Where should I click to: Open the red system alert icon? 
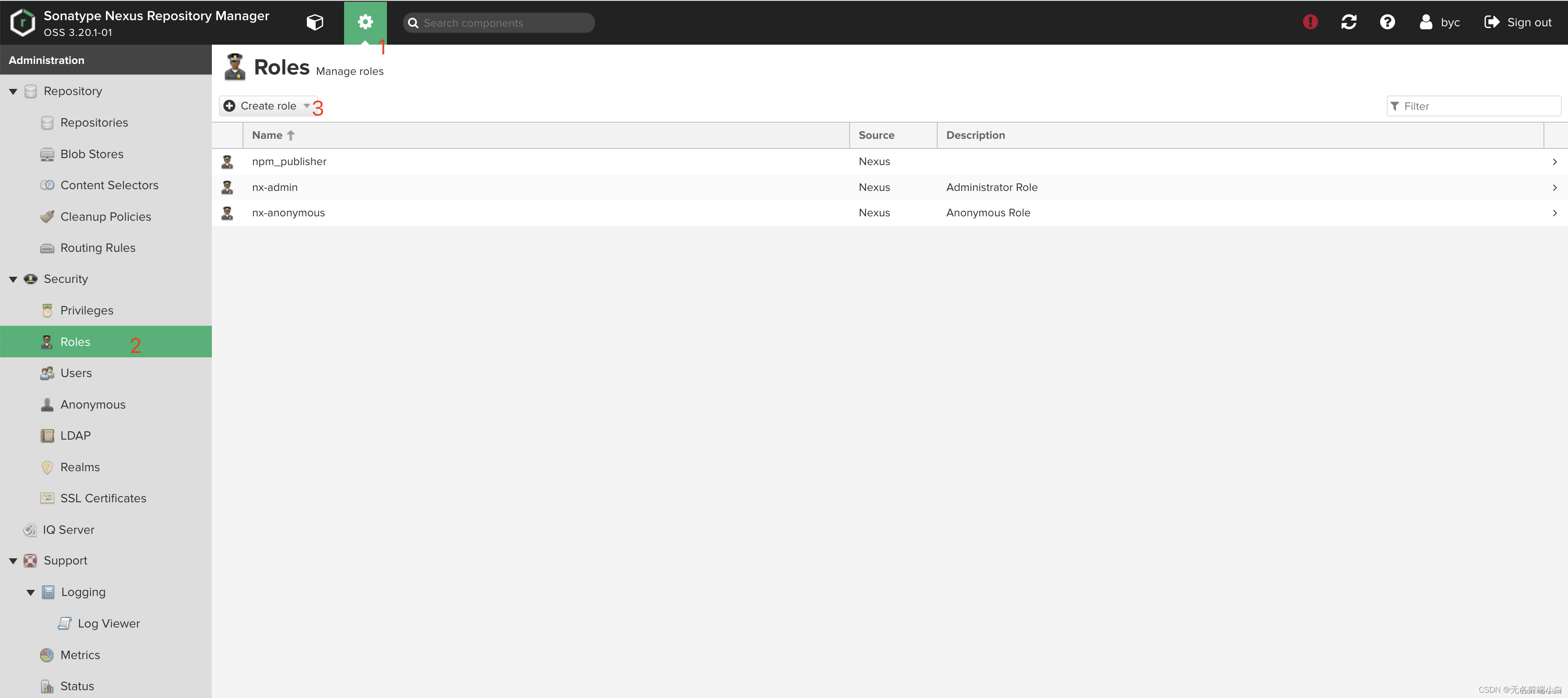(x=1310, y=22)
